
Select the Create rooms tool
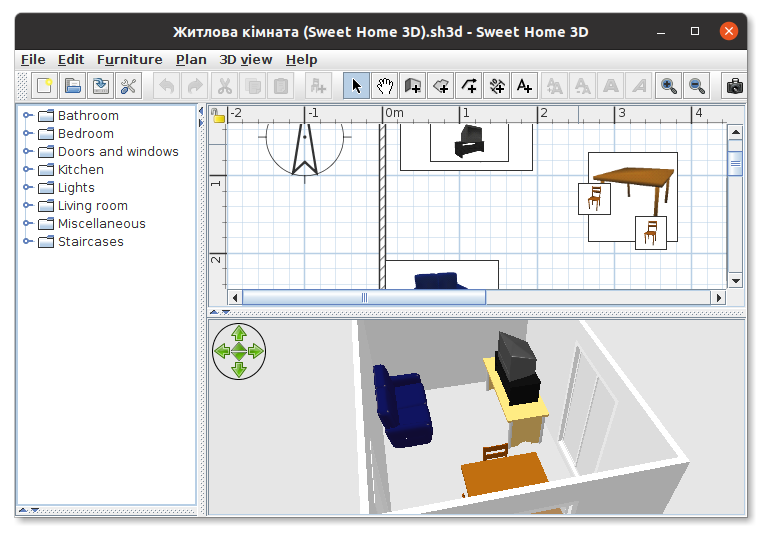coord(441,86)
